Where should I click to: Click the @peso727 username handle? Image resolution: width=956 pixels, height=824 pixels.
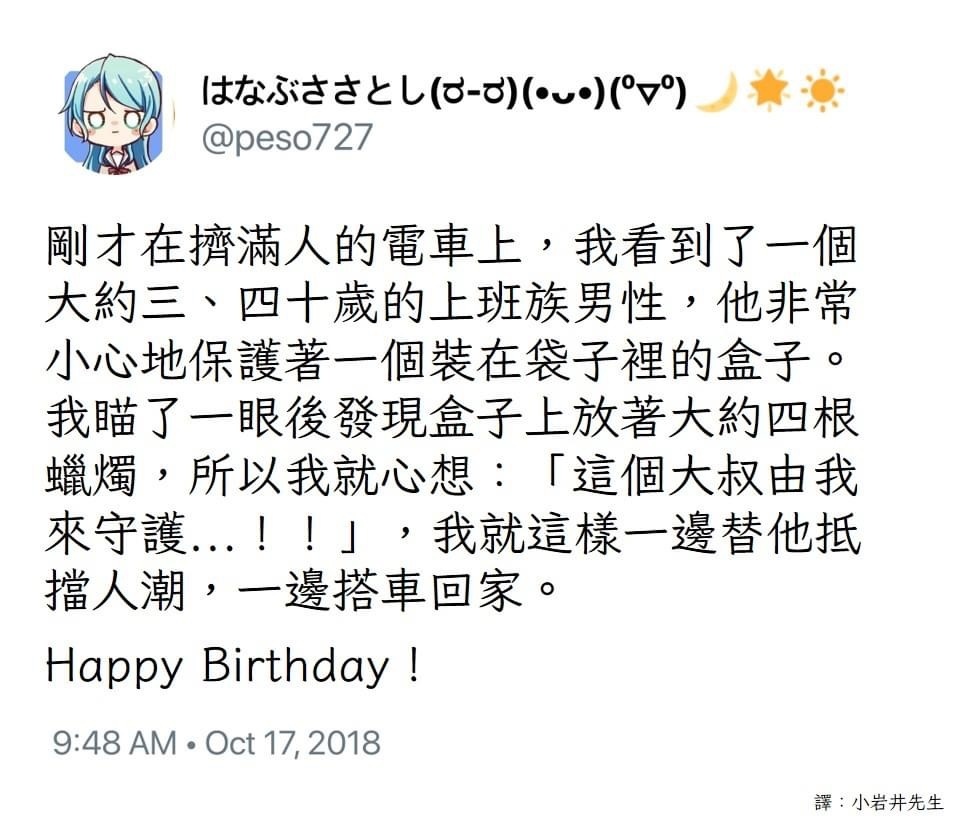click(x=287, y=137)
